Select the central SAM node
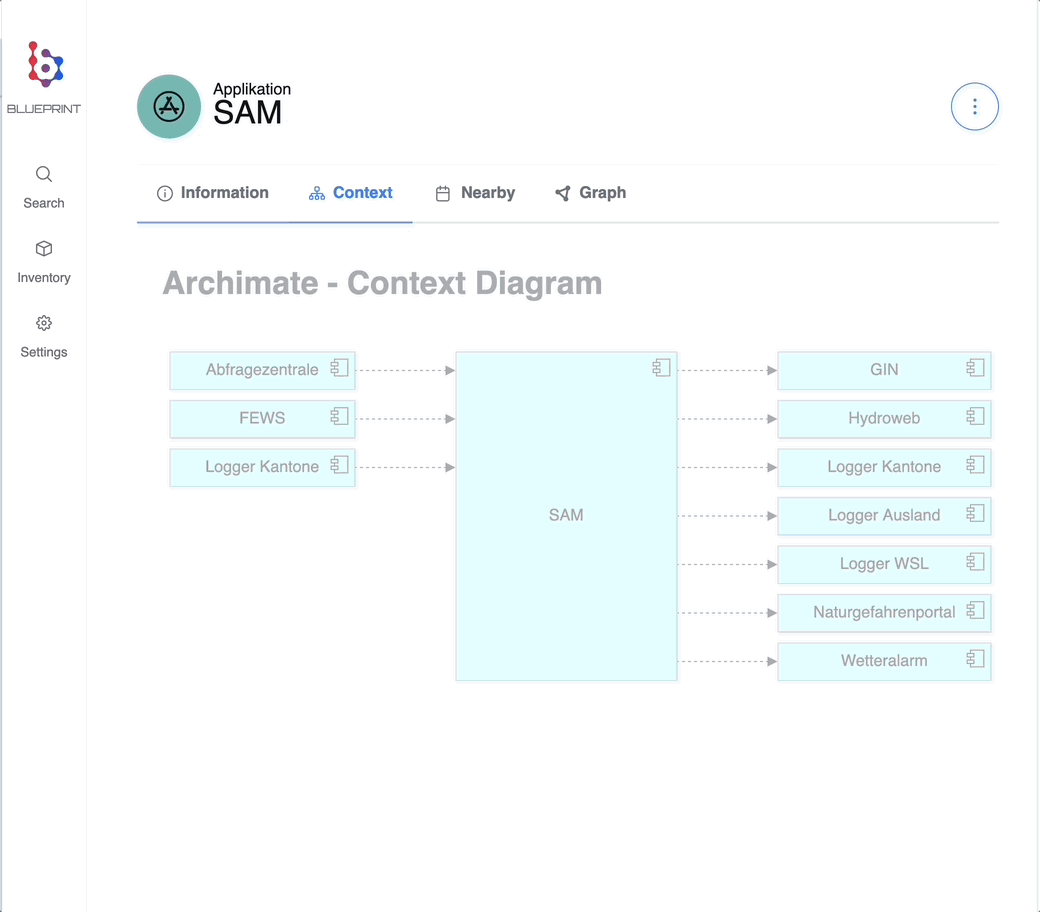 (x=566, y=516)
